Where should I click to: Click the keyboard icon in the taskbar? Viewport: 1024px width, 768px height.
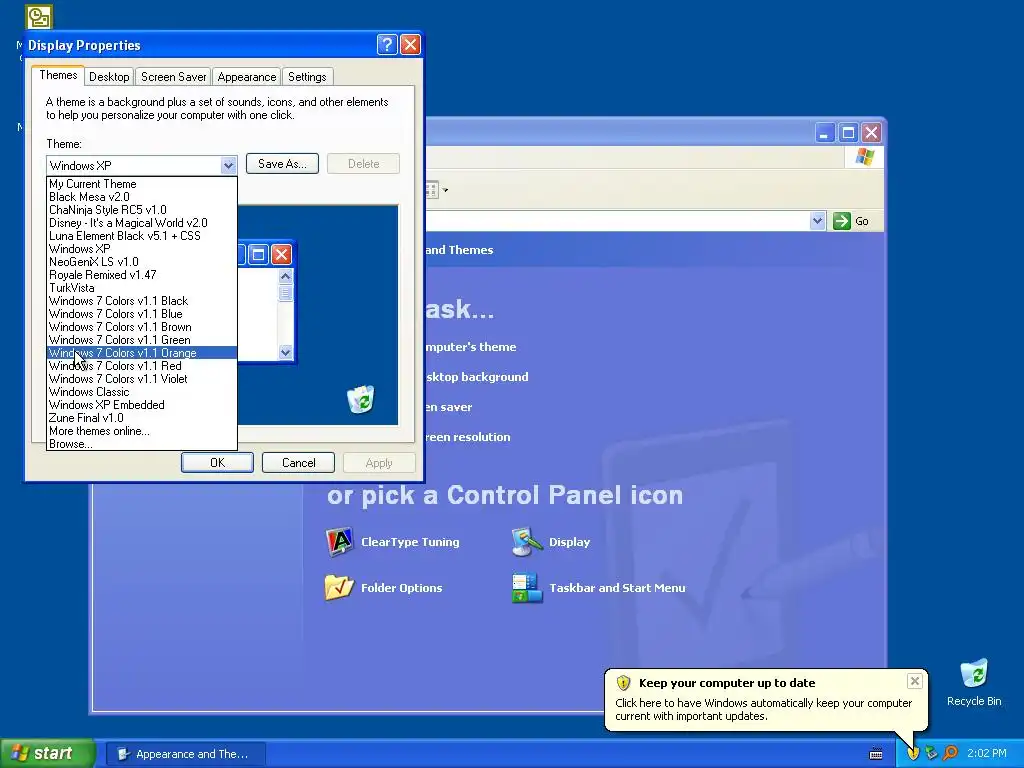point(876,754)
